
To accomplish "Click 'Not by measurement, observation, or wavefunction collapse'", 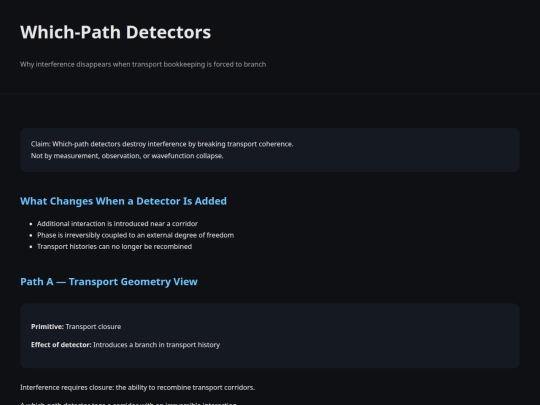I will [127, 156].
